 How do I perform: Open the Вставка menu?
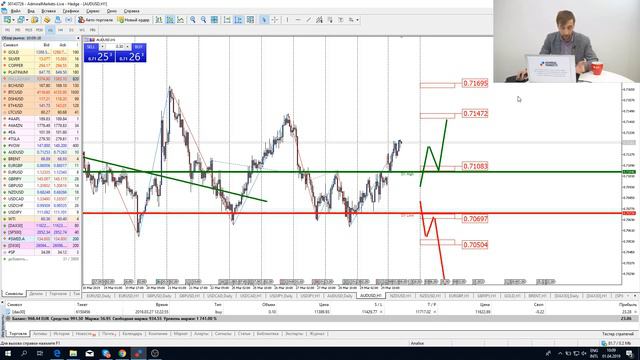tap(49, 11)
